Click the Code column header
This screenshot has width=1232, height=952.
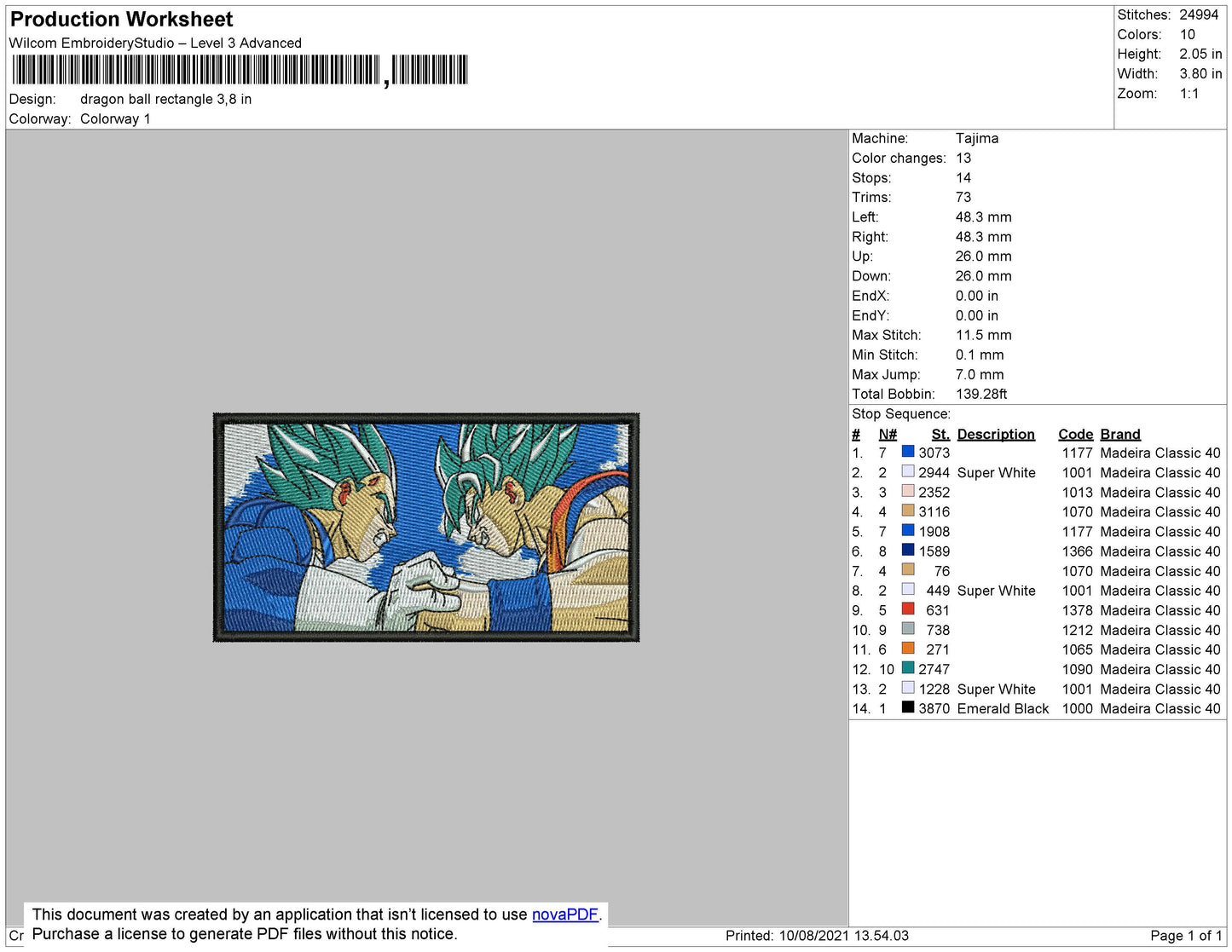pos(1075,434)
